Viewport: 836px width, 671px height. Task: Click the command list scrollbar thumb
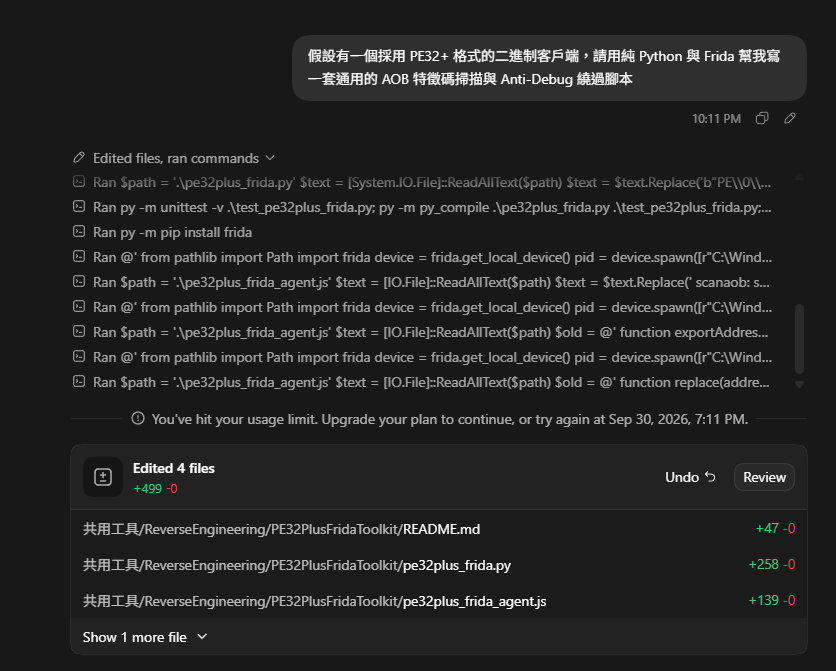[799, 339]
